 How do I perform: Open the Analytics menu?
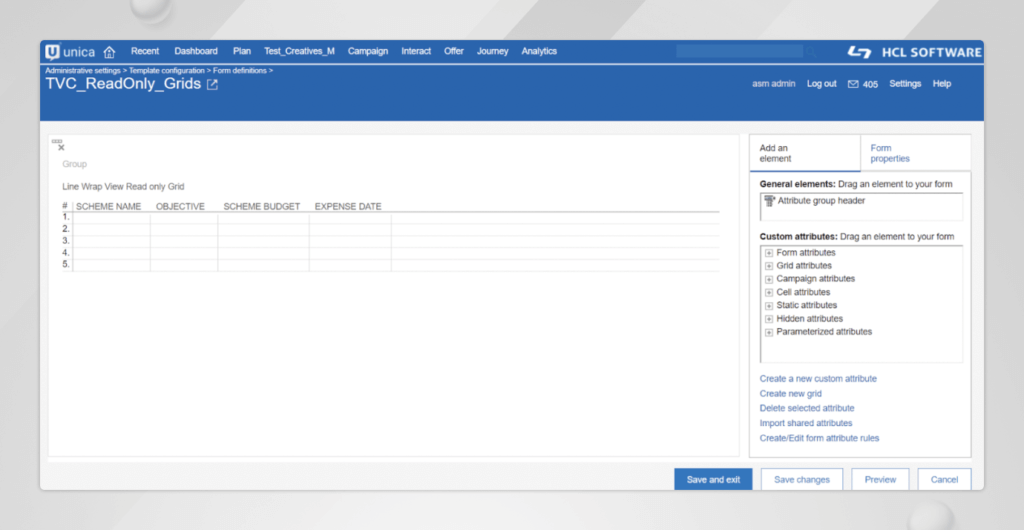[539, 51]
